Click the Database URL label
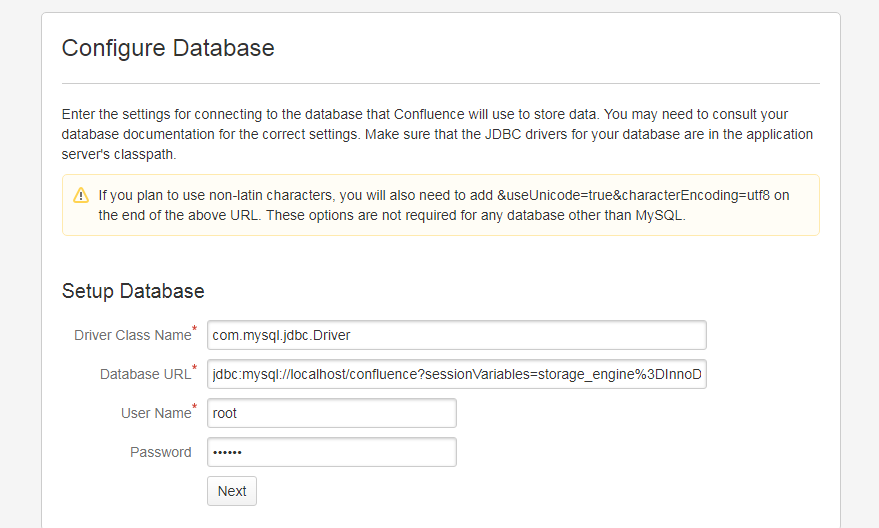Image resolution: width=879 pixels, height=528 pixels. pyautogui.click(x=146, y=374)
